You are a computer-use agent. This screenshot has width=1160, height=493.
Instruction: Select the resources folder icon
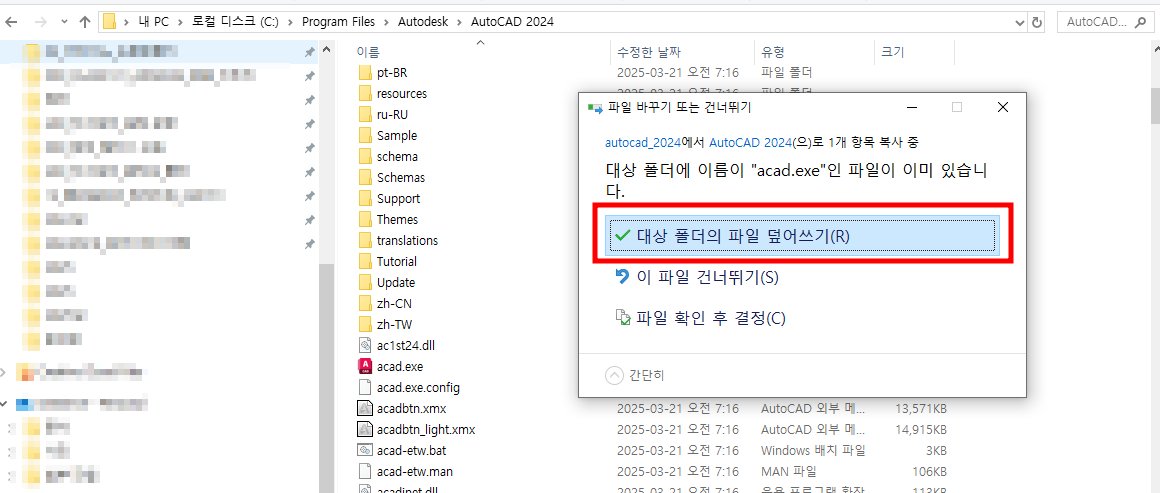(365, 94)
